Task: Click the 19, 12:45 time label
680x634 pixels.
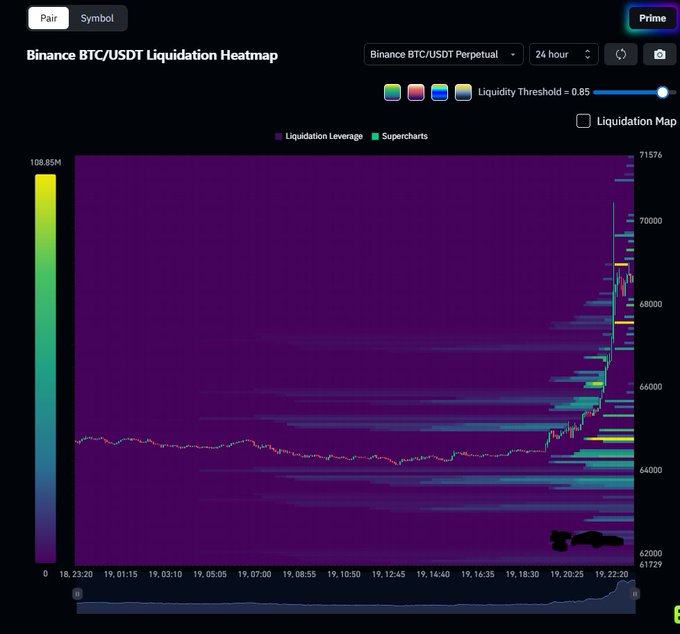Action: (389, 574)
